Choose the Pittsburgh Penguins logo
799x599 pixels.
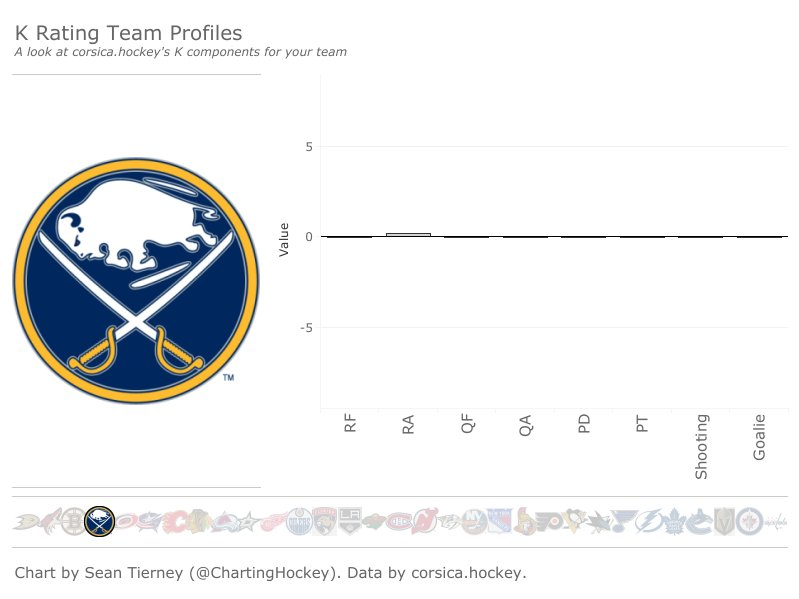pos(574,522)
